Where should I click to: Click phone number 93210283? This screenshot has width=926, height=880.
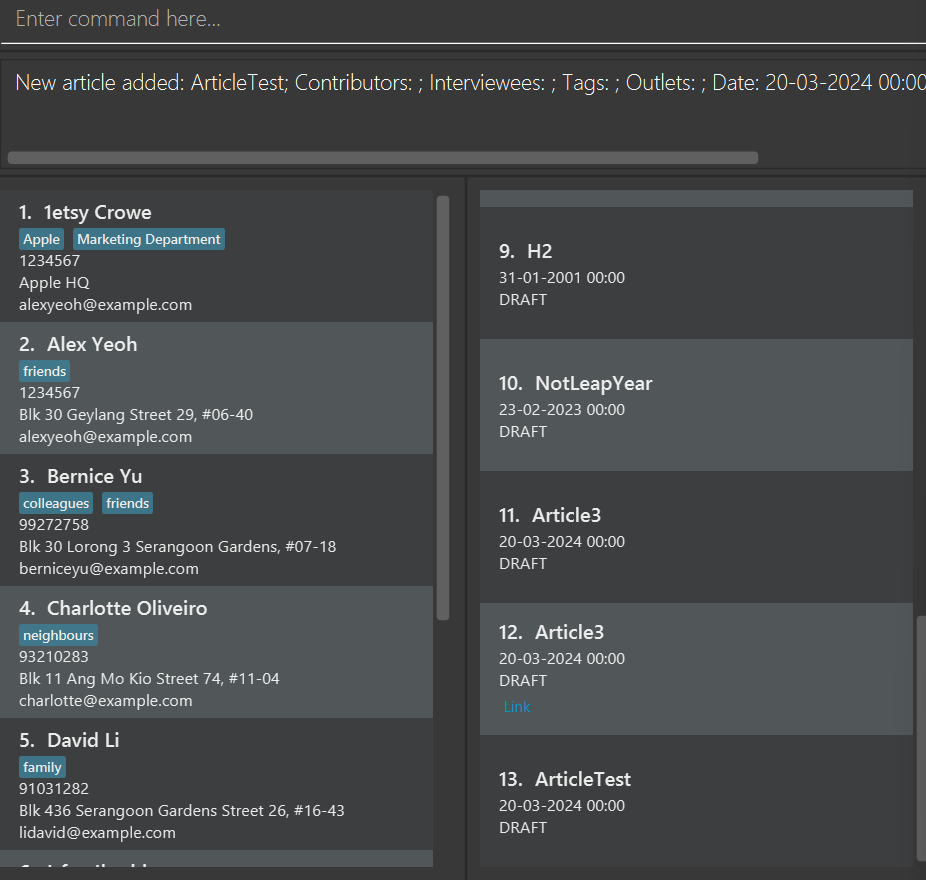(x=54, y=657)
